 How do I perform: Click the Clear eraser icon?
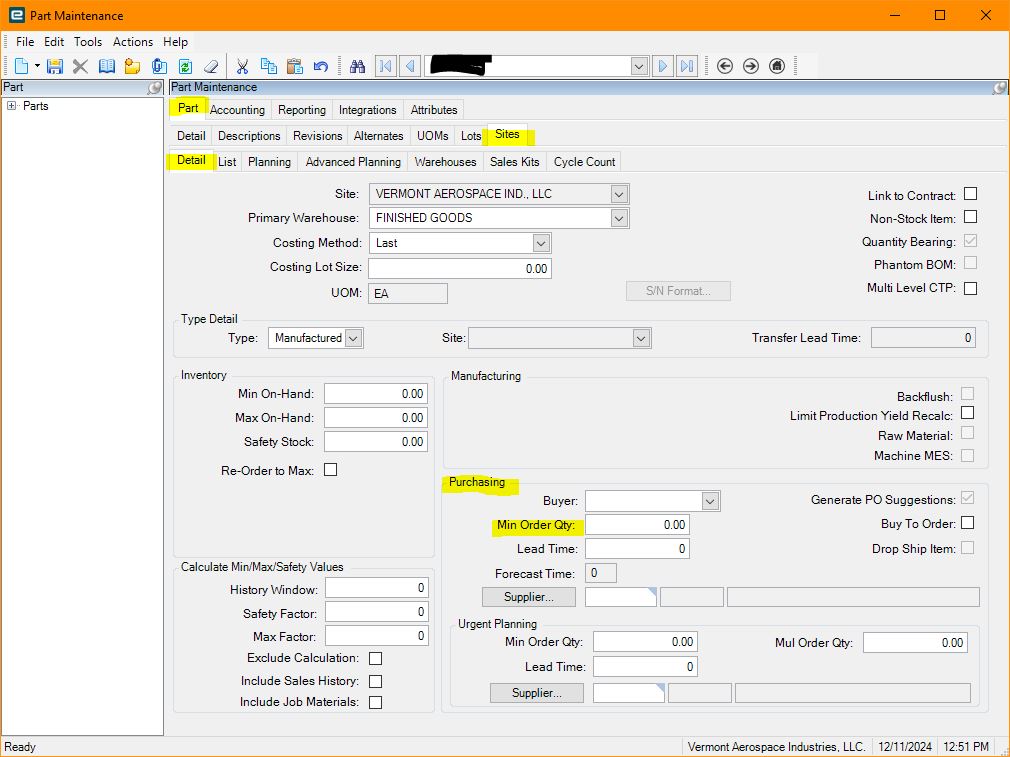[211, 66]
